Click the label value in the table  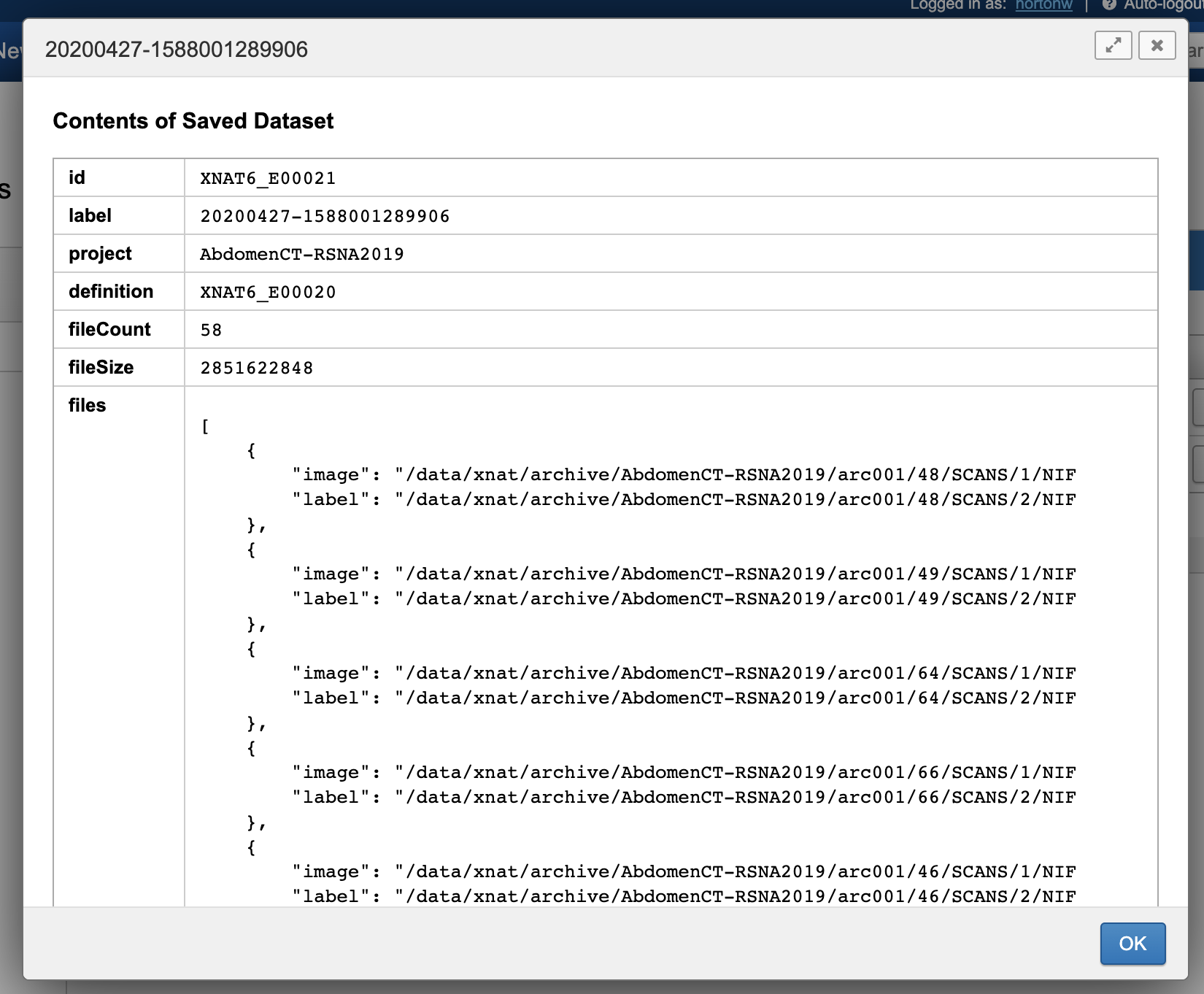pyautogui.click(x=325, y=216)
